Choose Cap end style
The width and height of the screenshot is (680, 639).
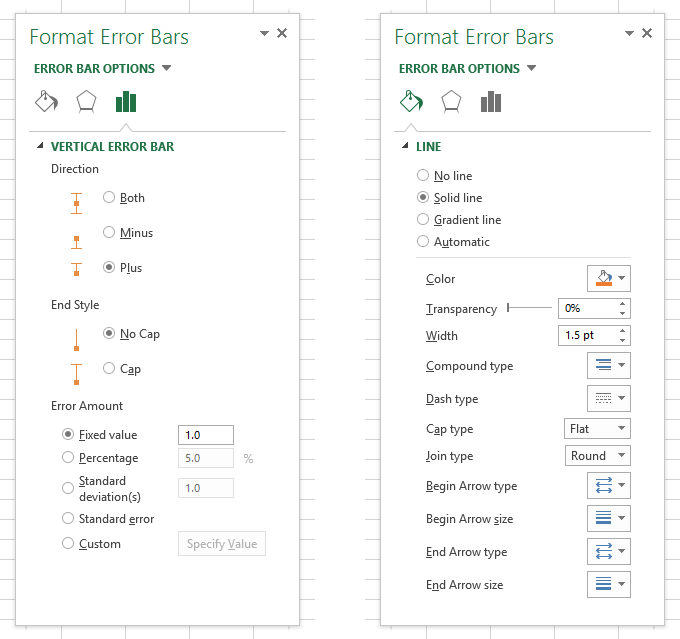tap(109, 368)
